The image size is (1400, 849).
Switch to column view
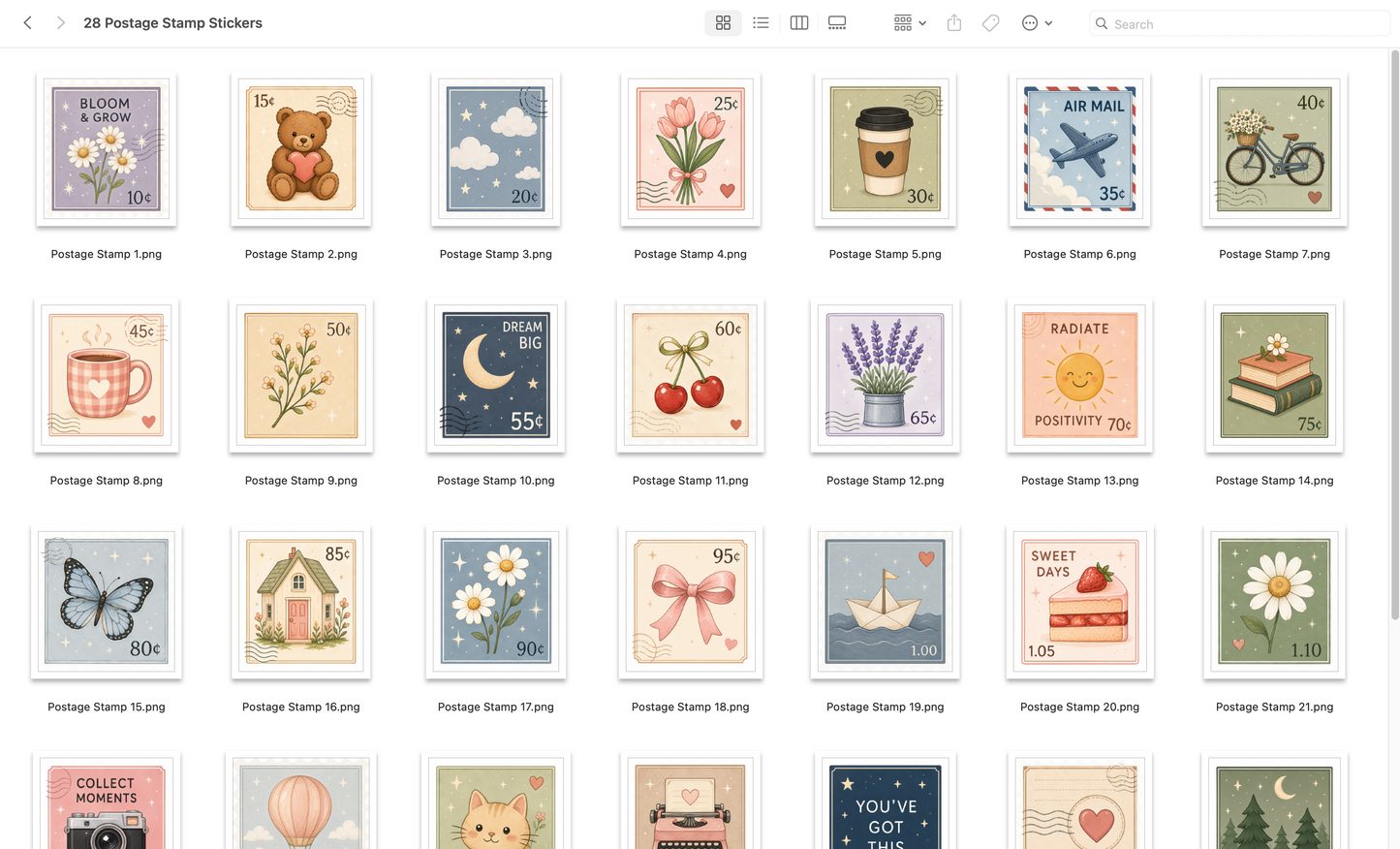coord(799,22)
